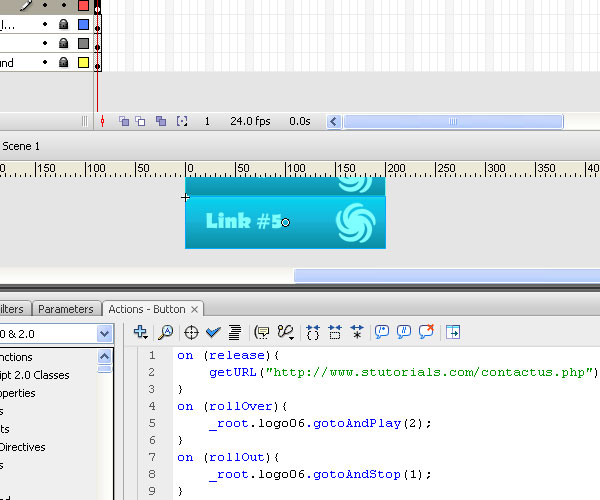The width and height of the screenshot is (600, 500).
Task: Apply a line comment with the // bubble icon
Action: coord(404,332)
